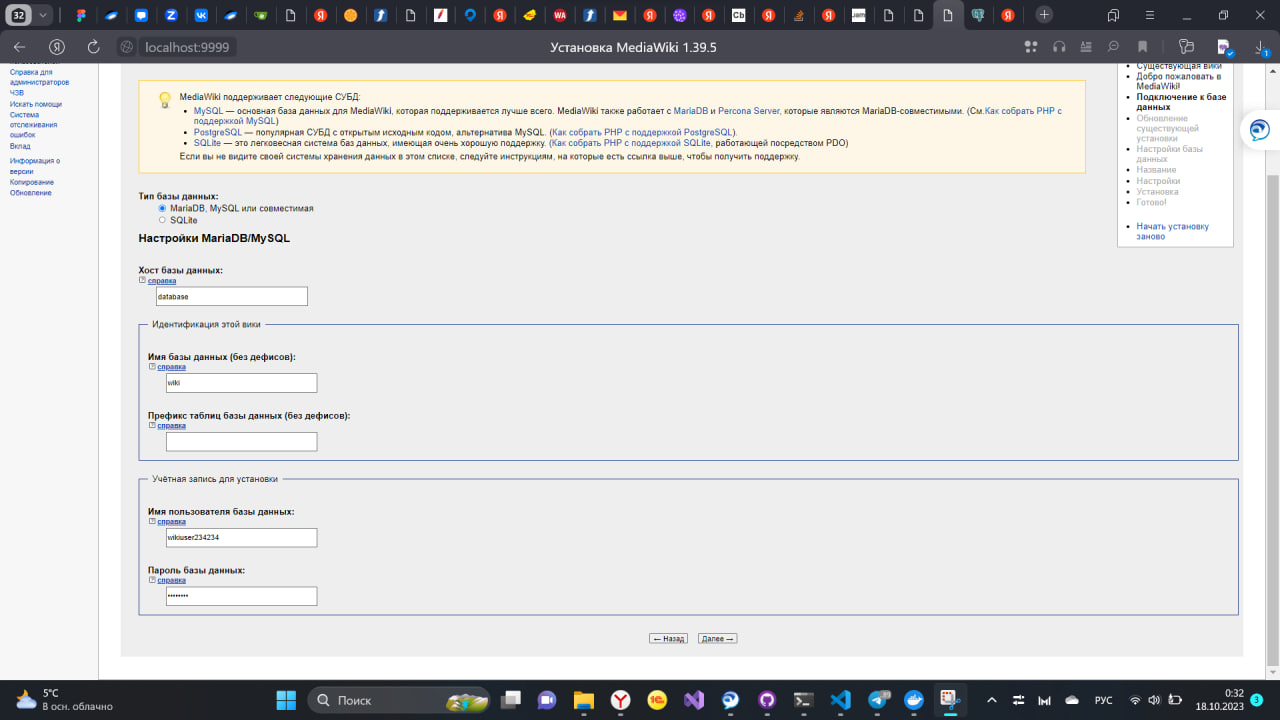Select MariaDB, MySQL или совместимая radio
The image size is (1280, 720).
point(162,208)
